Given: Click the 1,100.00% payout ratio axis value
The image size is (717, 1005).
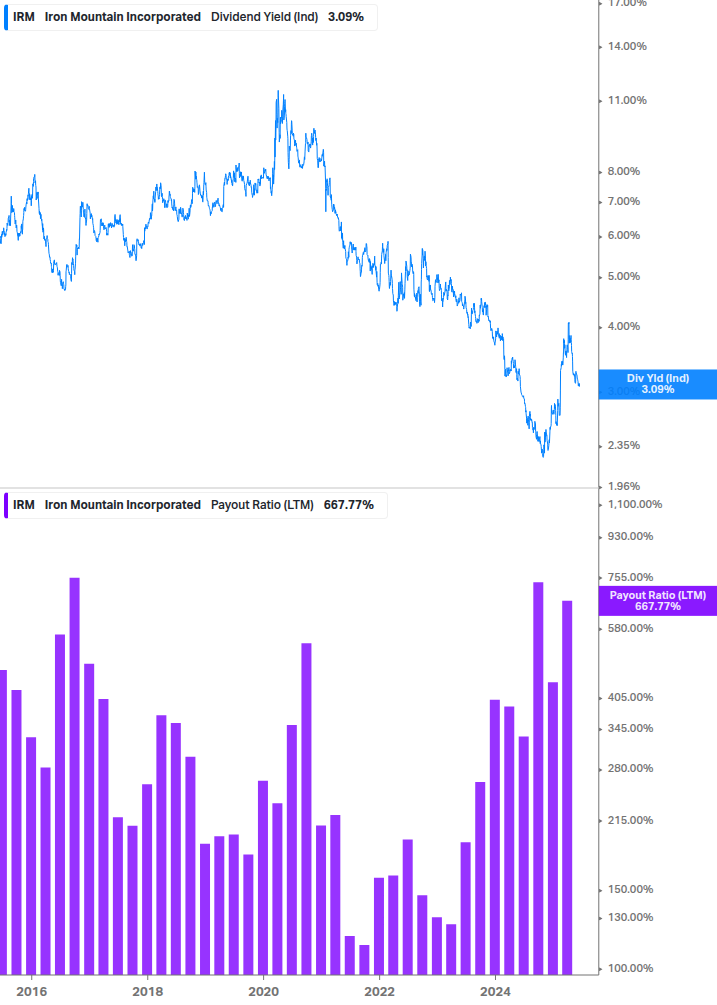Looking at the screenshot, I should pos(634,504).
